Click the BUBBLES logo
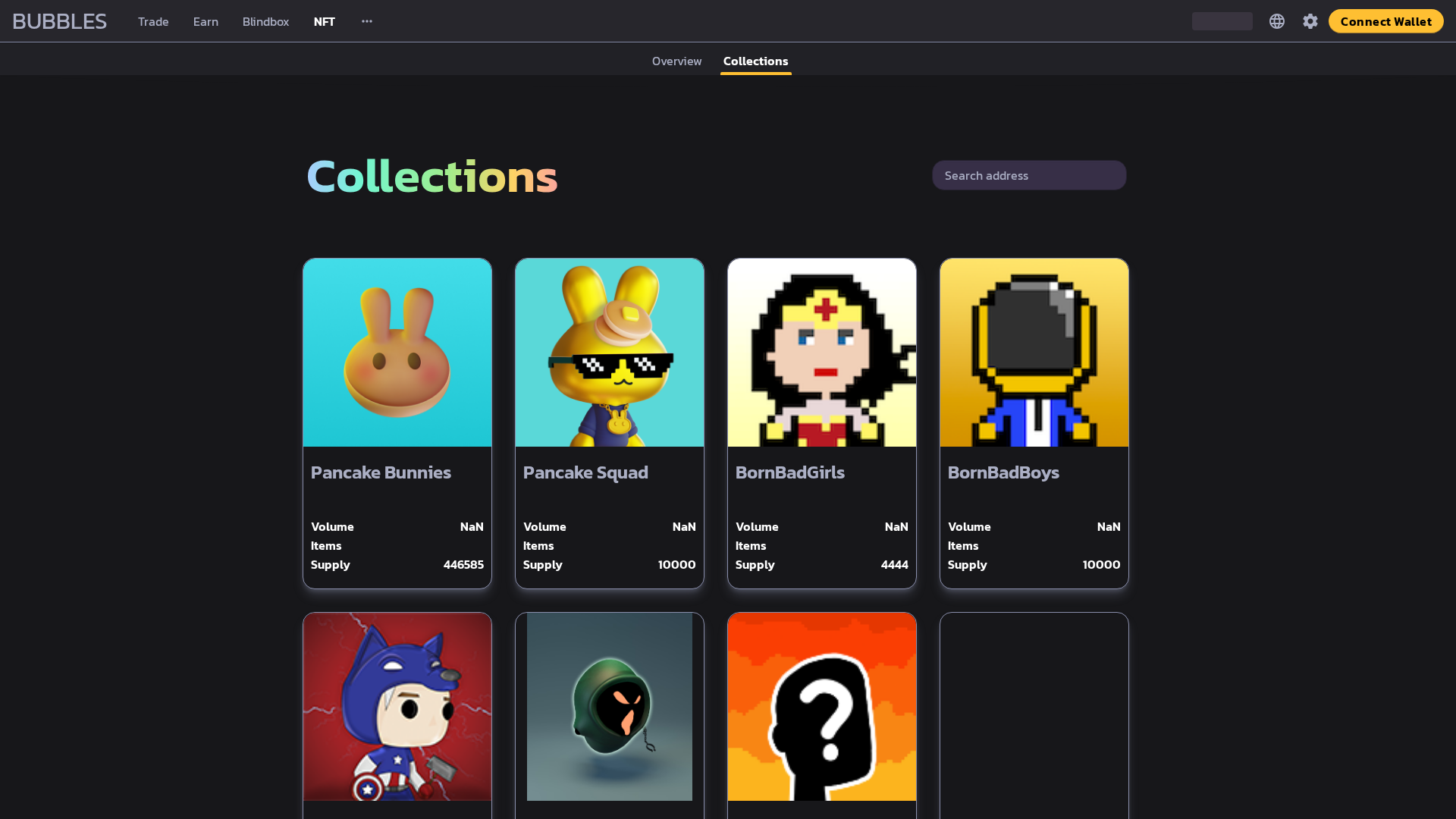Viewport: 1456px width, 819px height. pyautogui.click(x=59, y=21)
